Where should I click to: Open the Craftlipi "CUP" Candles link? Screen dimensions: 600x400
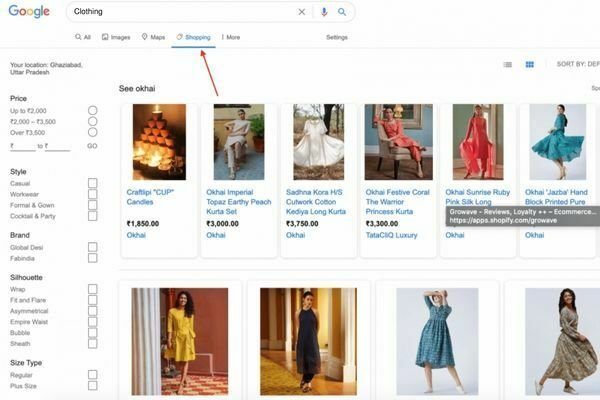tap(150, 197)
